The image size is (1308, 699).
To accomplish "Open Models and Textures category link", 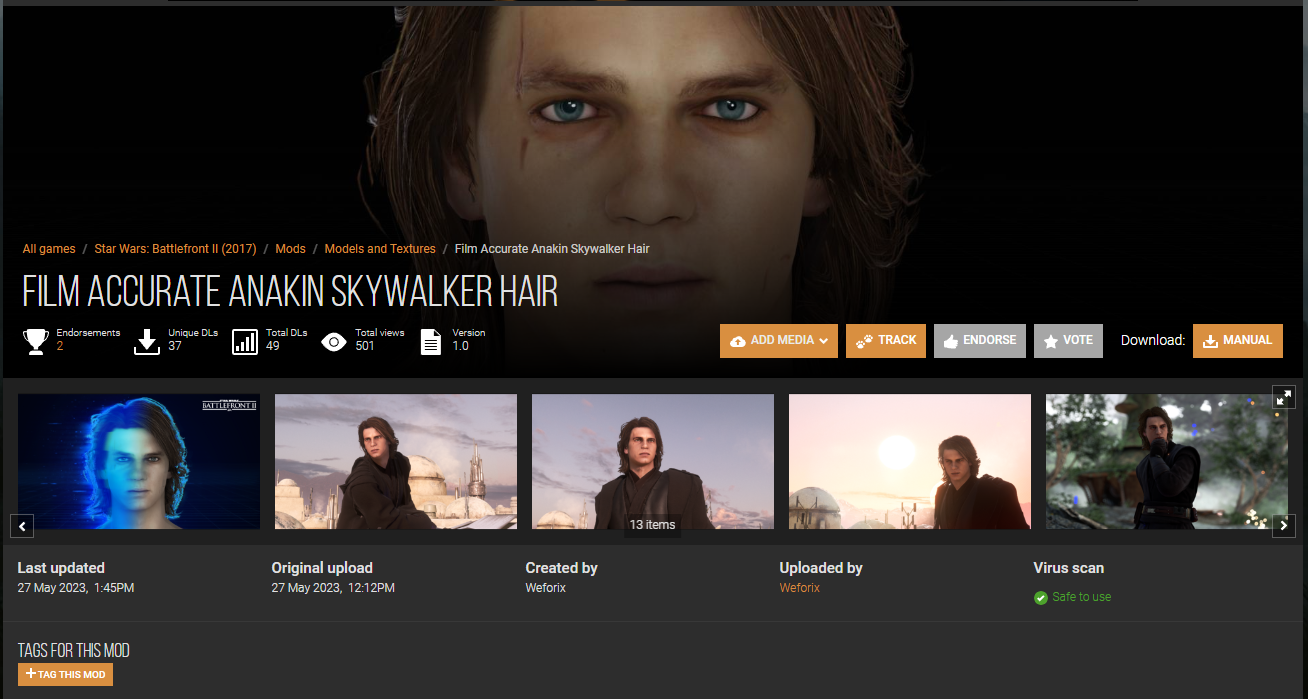I will coord(380,249).
